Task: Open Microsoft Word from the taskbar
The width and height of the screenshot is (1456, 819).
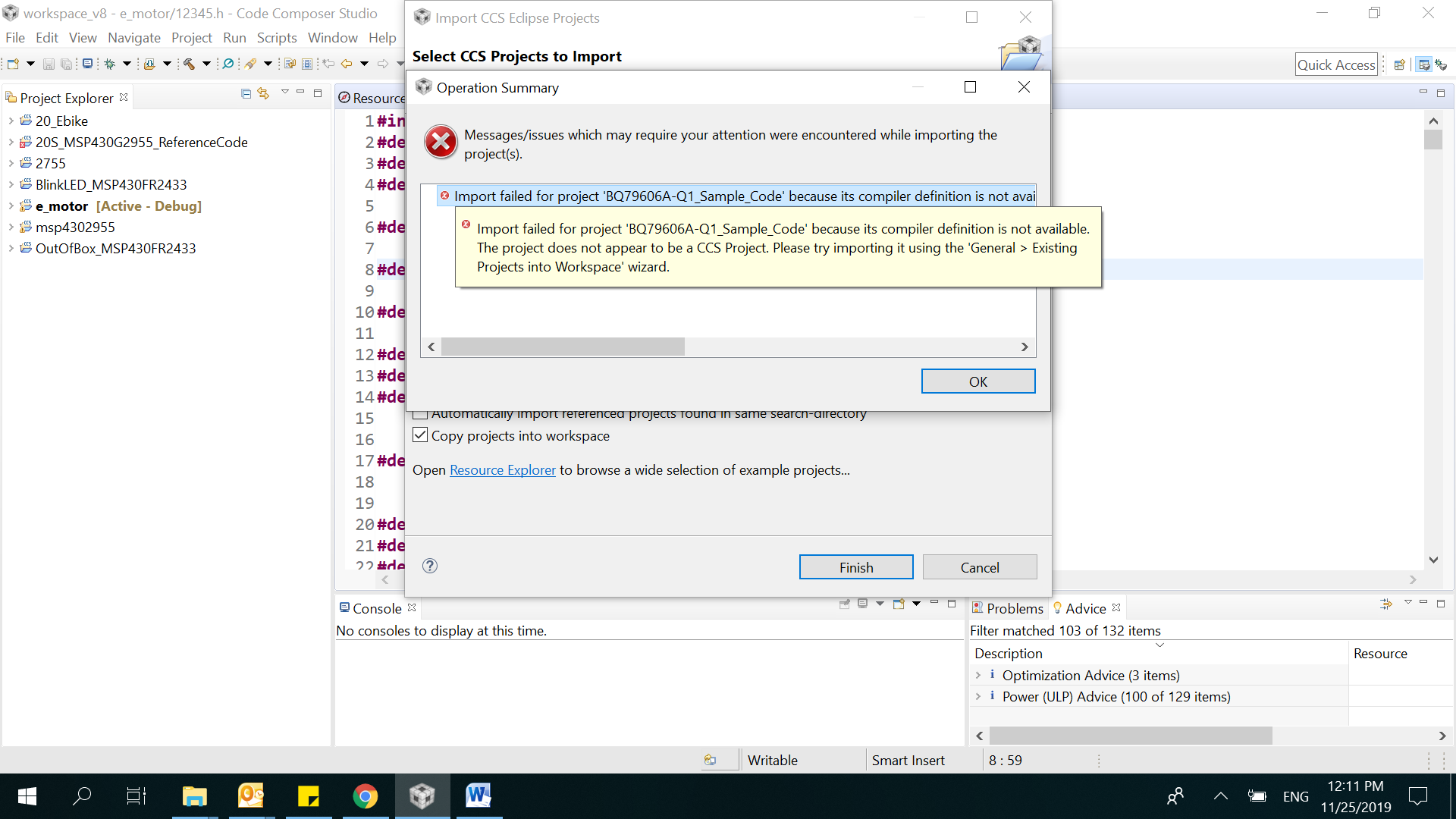Action: point(478,796)
